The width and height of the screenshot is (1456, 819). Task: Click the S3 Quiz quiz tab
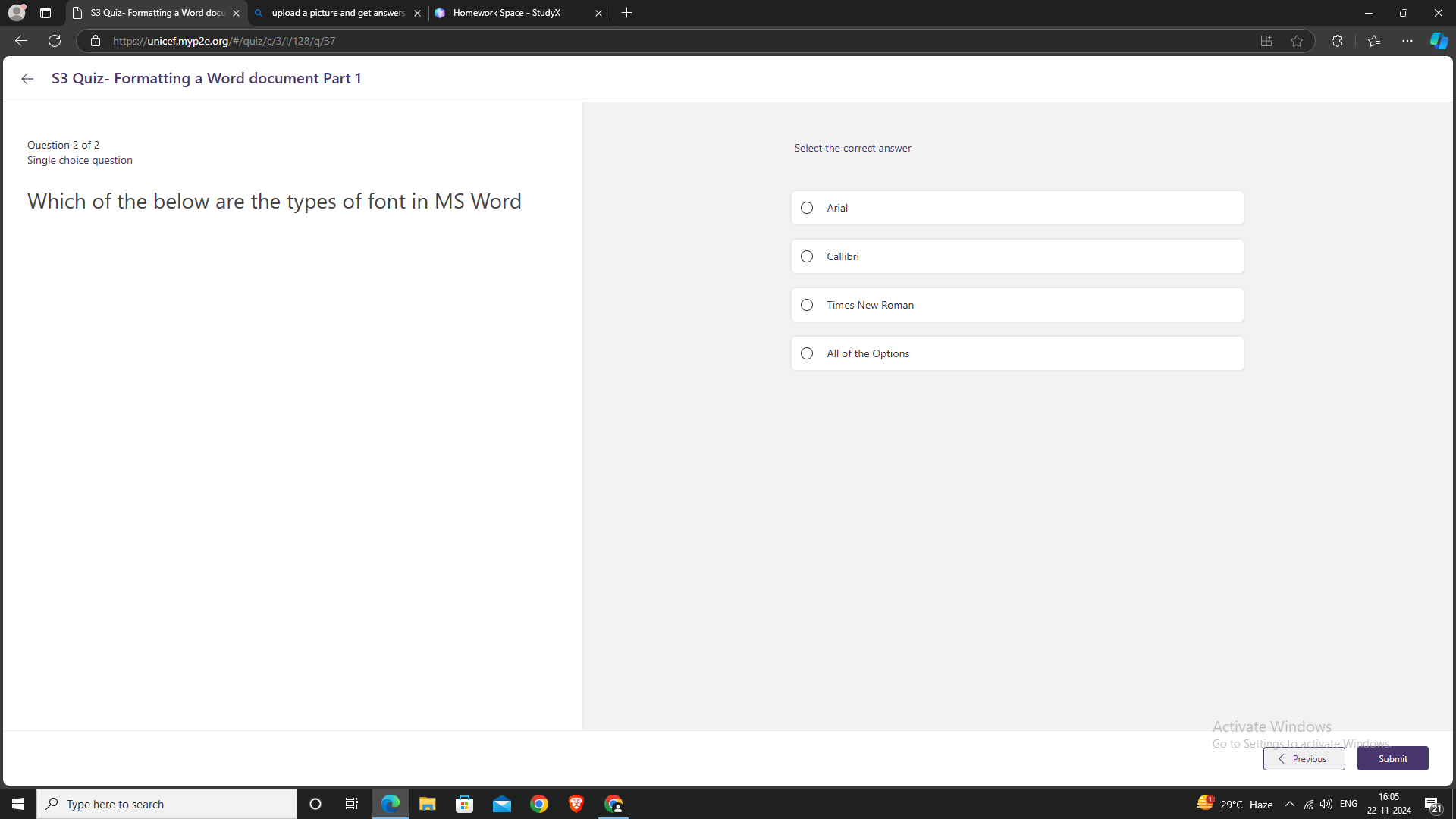click(x=155, y=12)
